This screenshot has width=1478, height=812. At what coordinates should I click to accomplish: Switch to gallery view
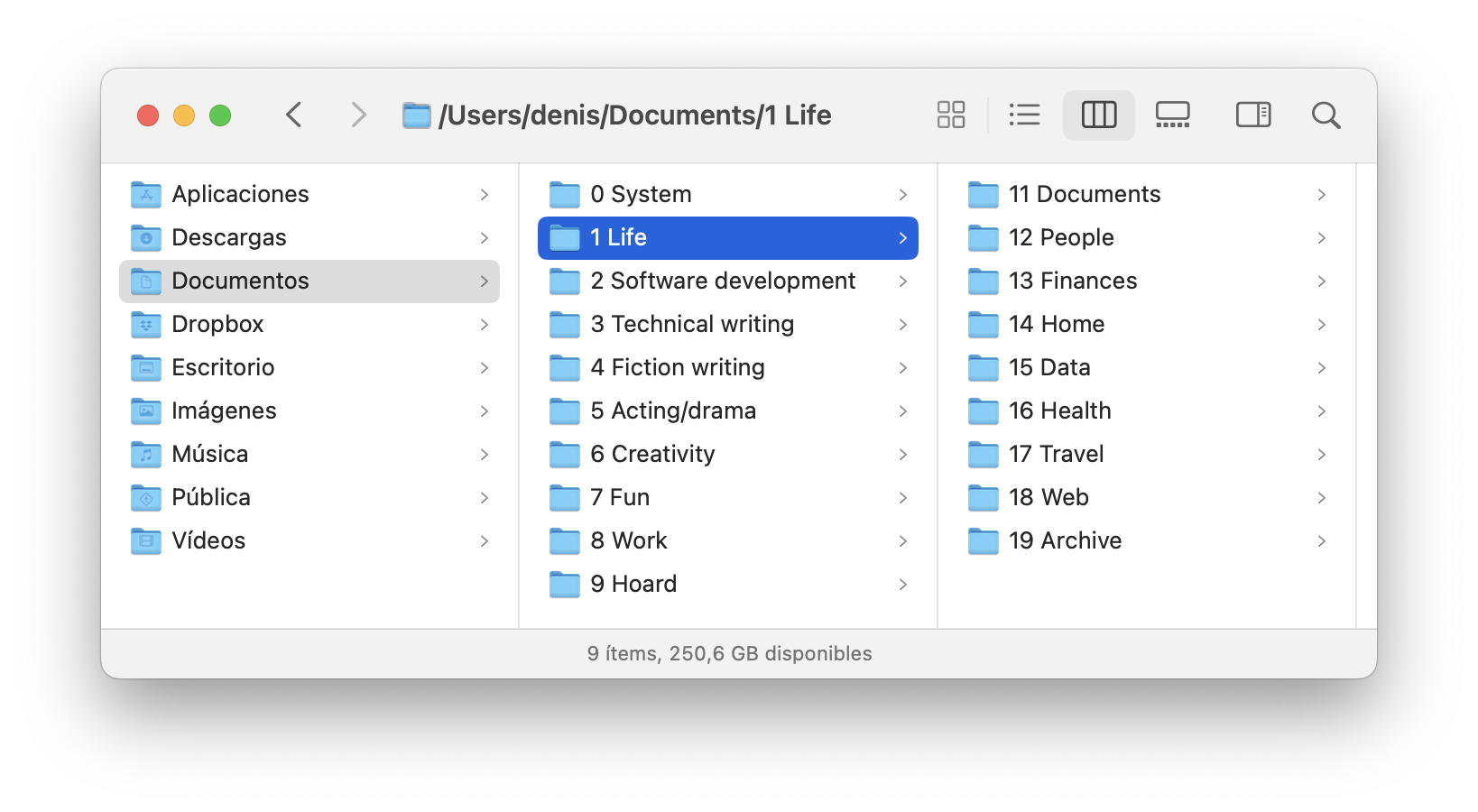(x=1172, y=115)
